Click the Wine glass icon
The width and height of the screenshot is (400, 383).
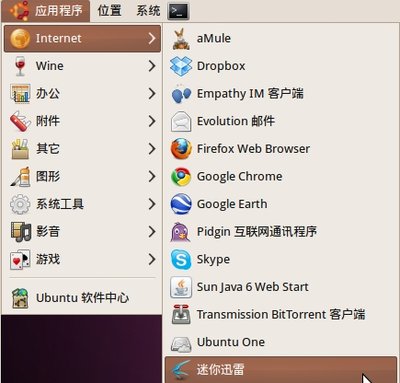[20, 66]
